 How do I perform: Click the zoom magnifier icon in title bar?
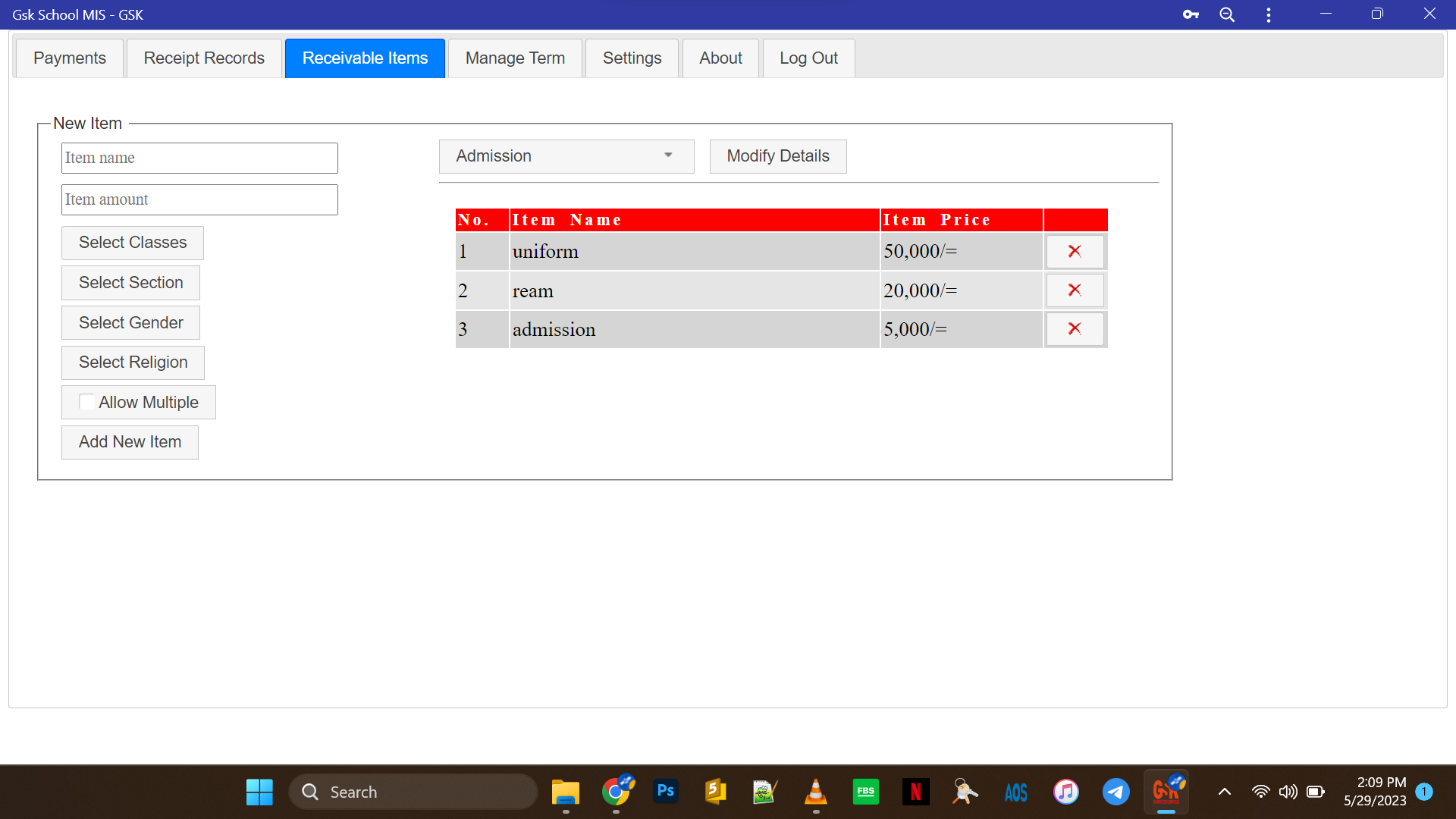pyautogui.click(x=1227, y=14)
